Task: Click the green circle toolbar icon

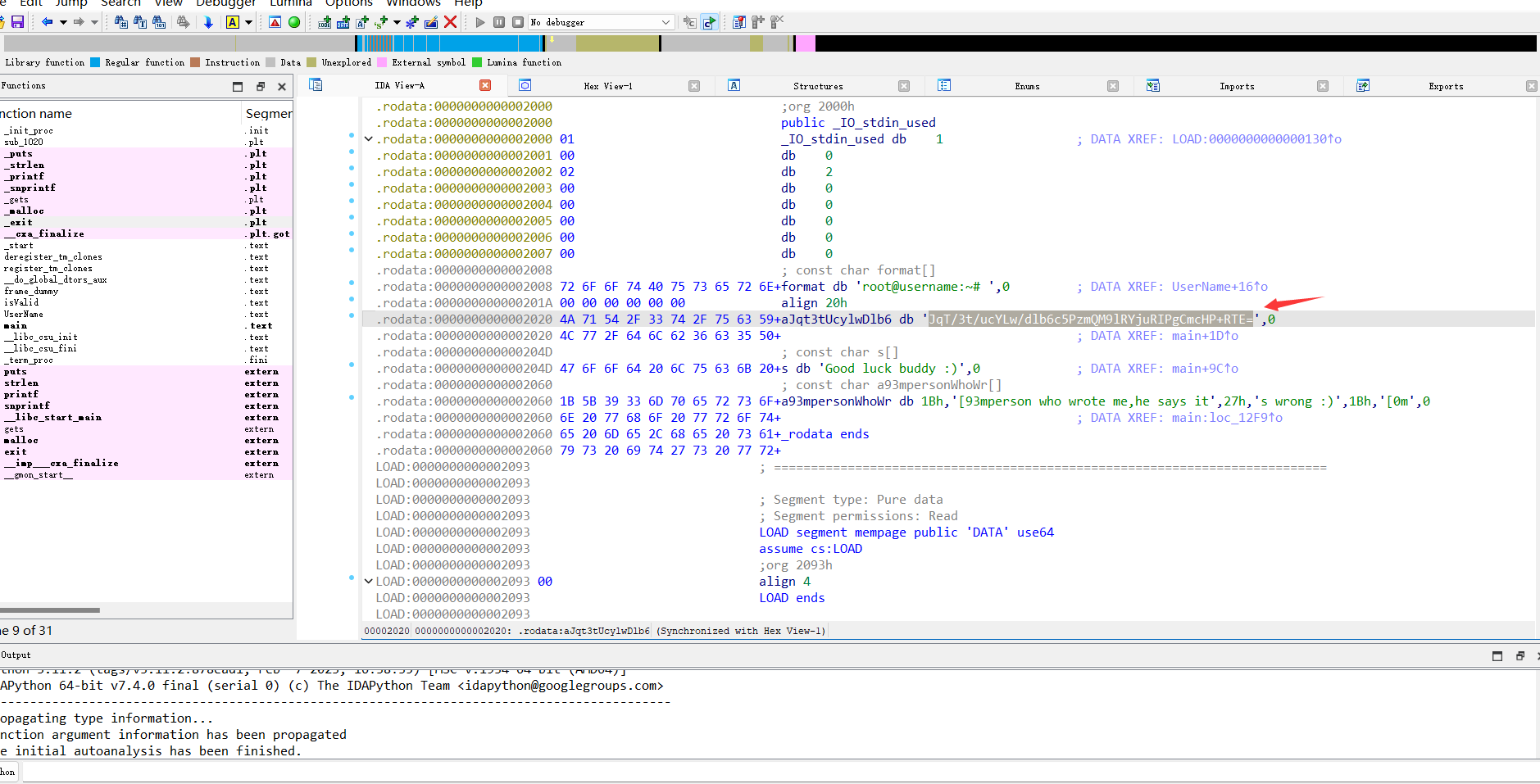Action: click(294, 22)
